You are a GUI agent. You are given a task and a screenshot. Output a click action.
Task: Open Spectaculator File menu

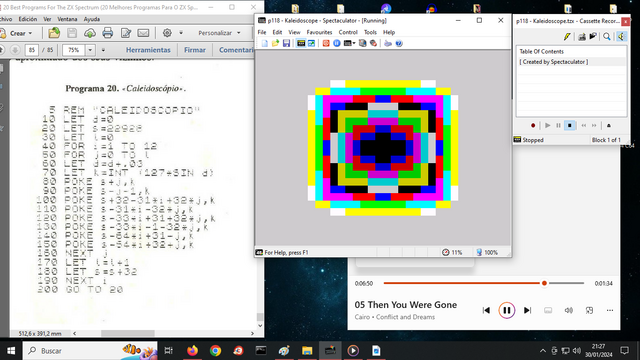pos(262,32)
